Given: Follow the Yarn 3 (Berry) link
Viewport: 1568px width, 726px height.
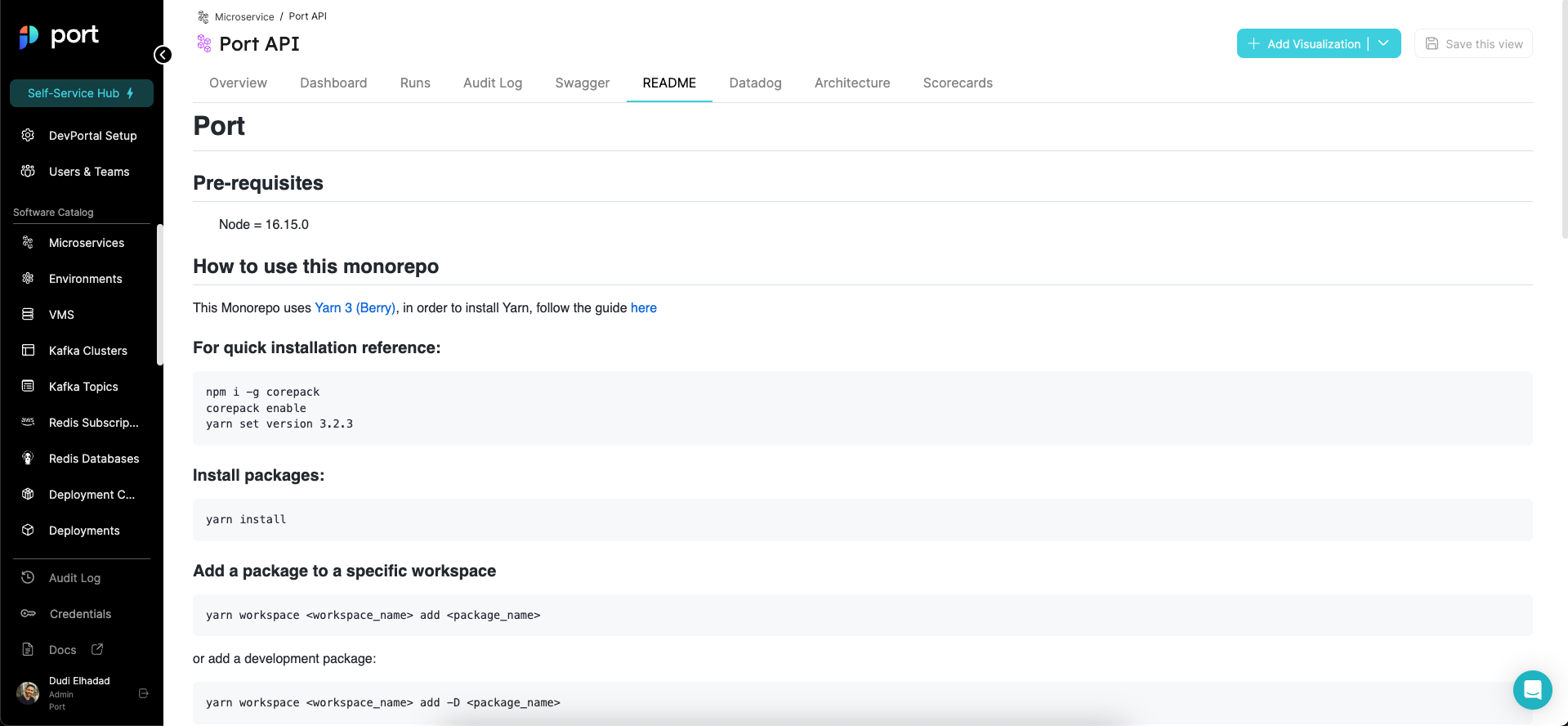Looking at the screenshot, I should 355,307.
